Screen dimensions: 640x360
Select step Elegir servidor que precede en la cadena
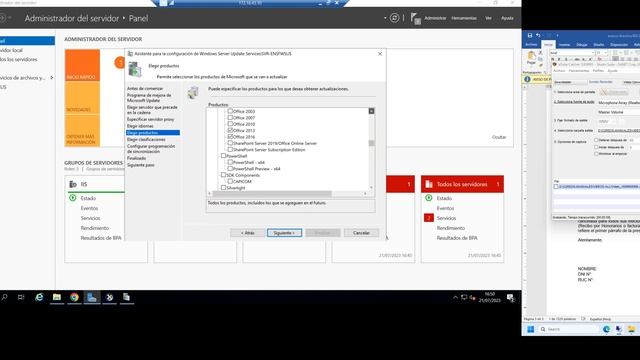tap(152, 110)
